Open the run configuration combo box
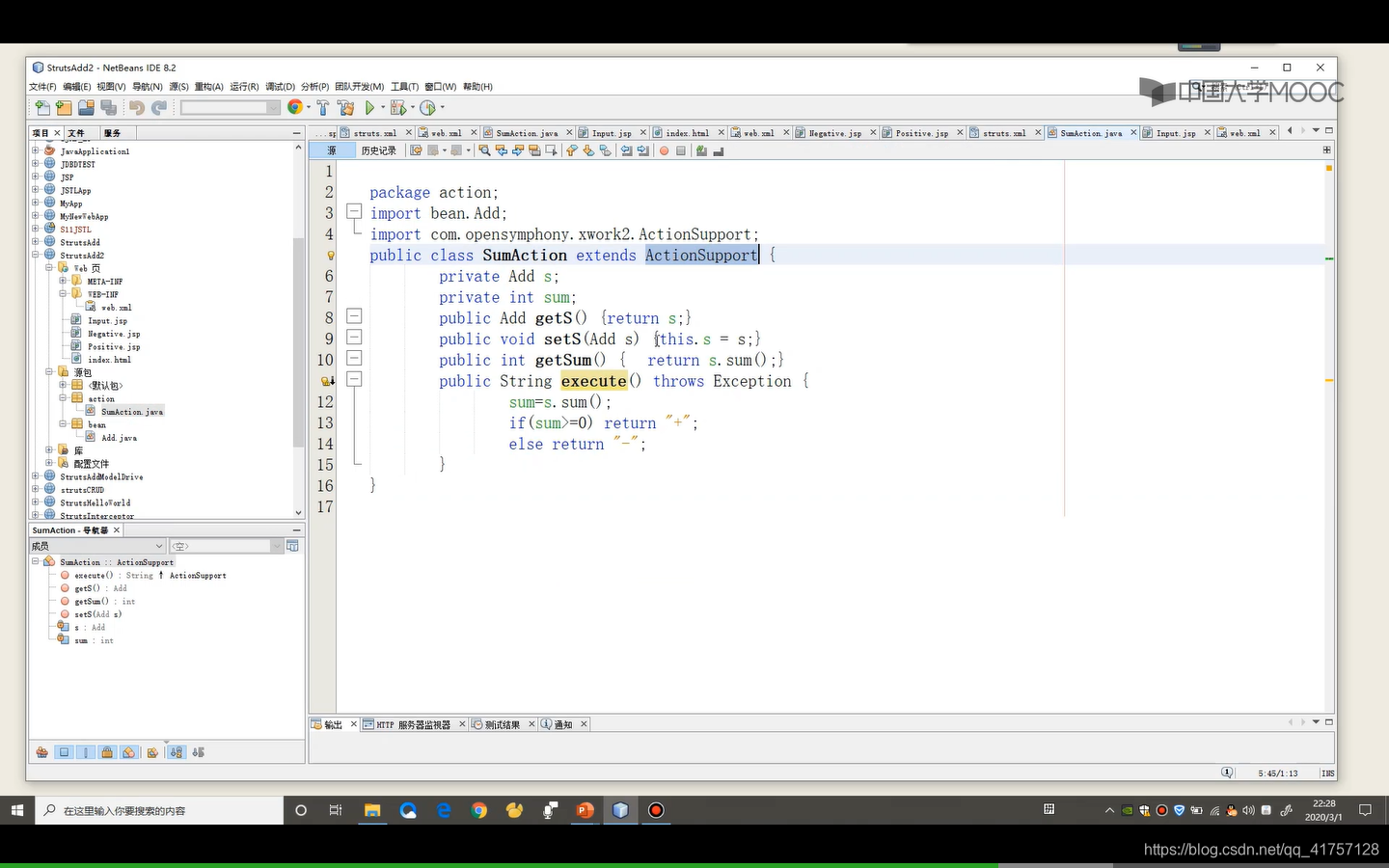Image resolution: width=1389 pixels, height=868 pixels. click(231, 108)
